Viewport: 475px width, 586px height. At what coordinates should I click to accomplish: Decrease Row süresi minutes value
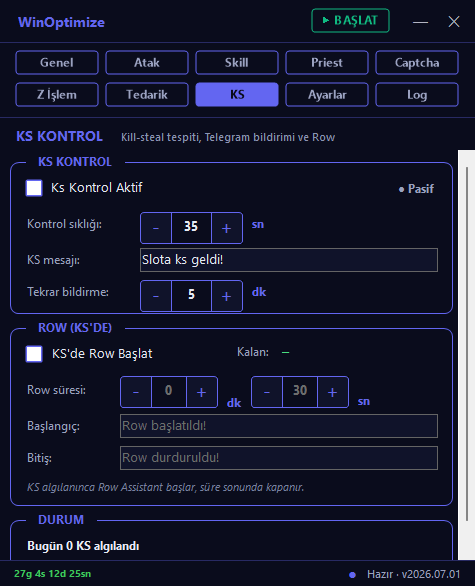coord(136,392)
